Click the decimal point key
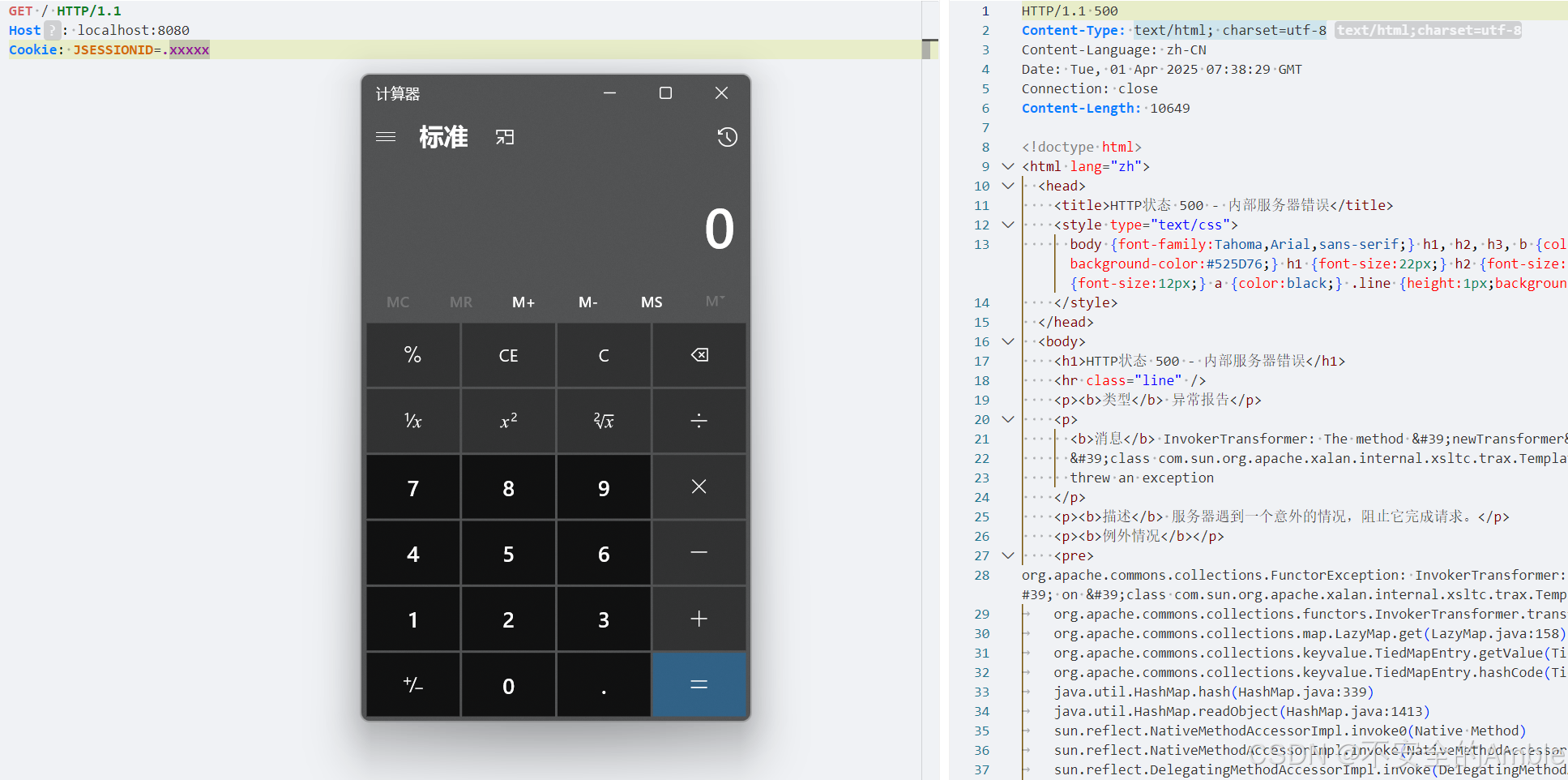1568x780 pixels. click(604, 685)
